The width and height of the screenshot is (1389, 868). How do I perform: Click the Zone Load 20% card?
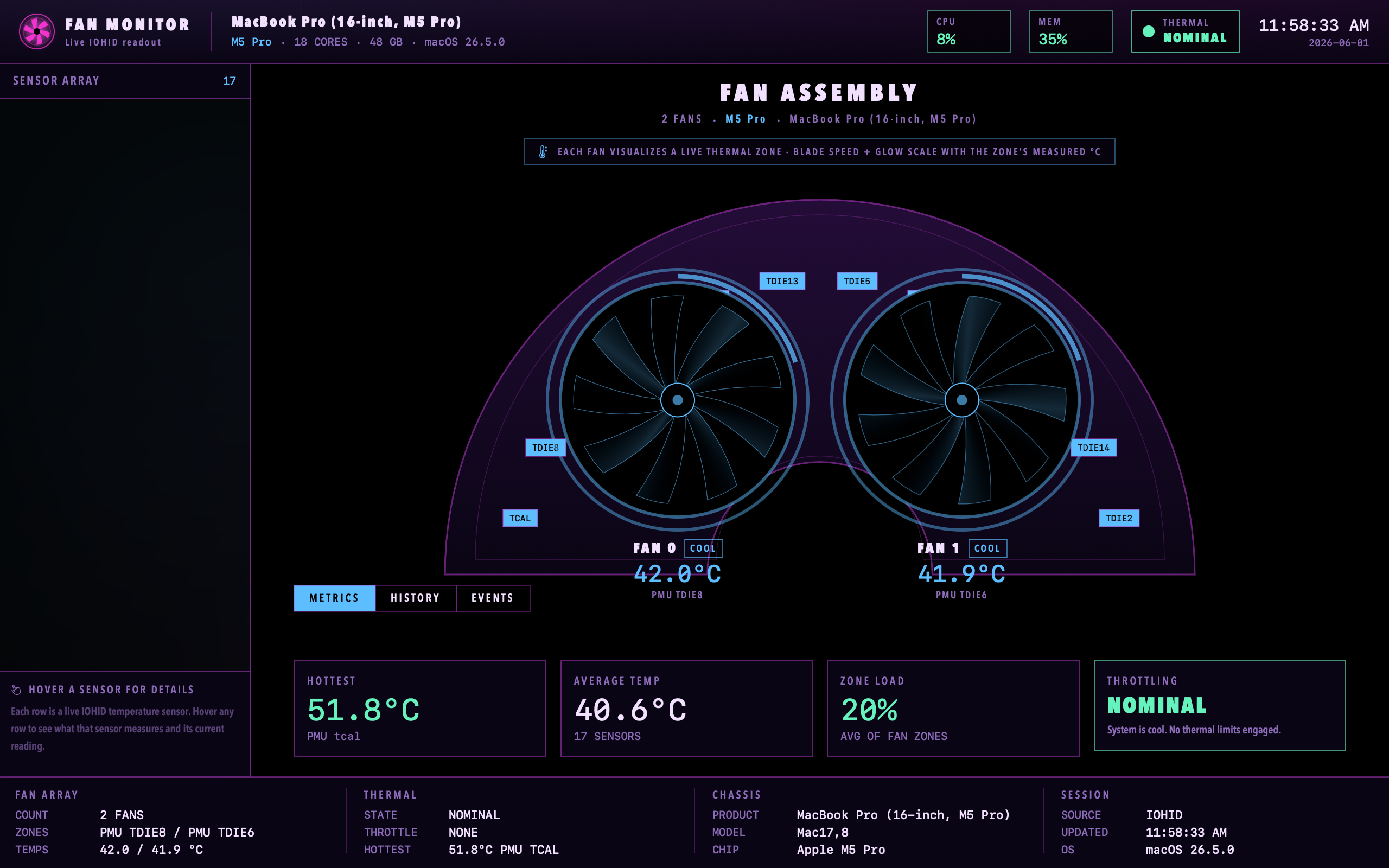953,709
